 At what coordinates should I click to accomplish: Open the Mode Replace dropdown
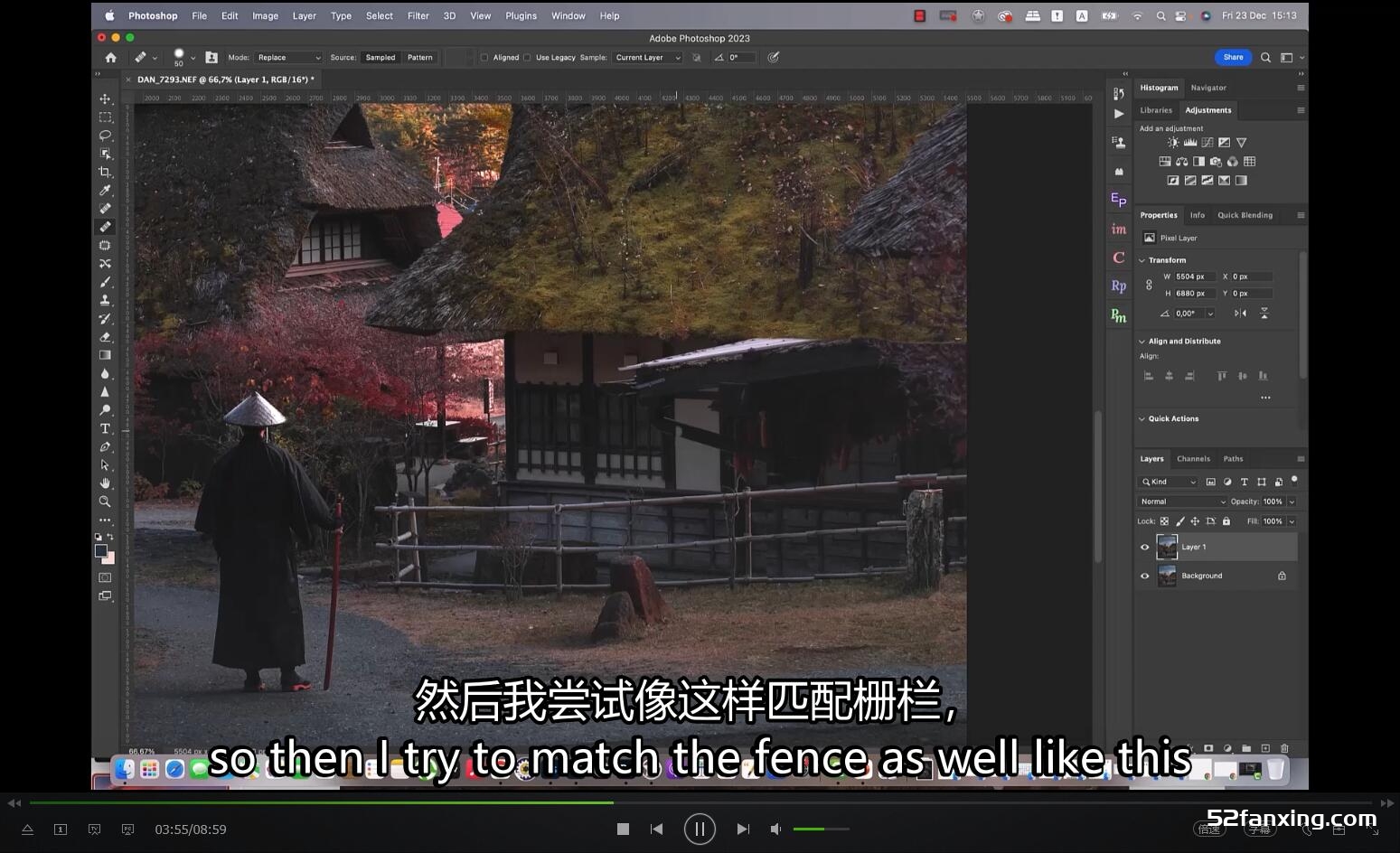pyautogui.click(x=288, y=57)
